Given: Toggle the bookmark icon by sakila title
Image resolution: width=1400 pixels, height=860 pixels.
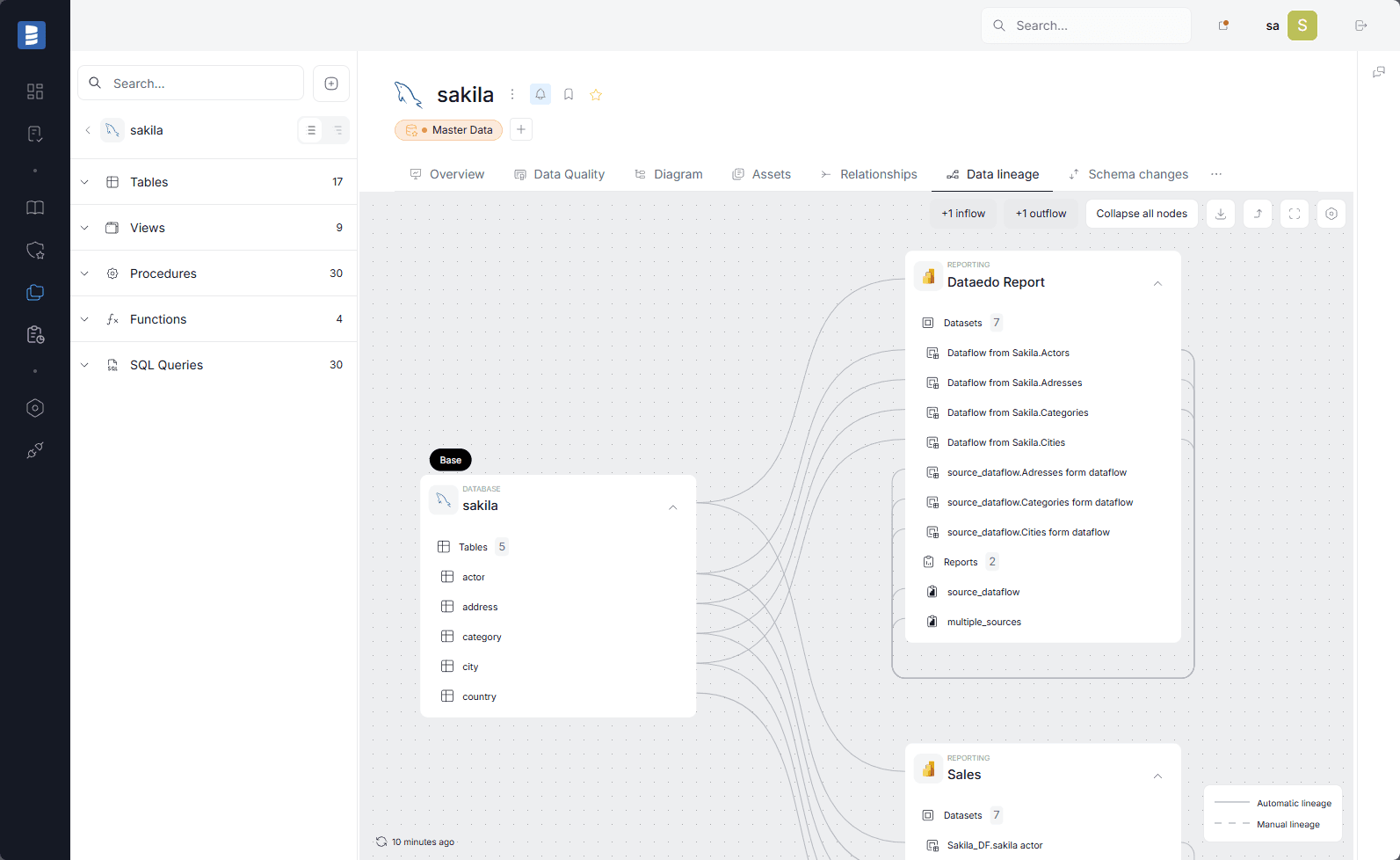Looking at the screenshot, I should (569, 94).
